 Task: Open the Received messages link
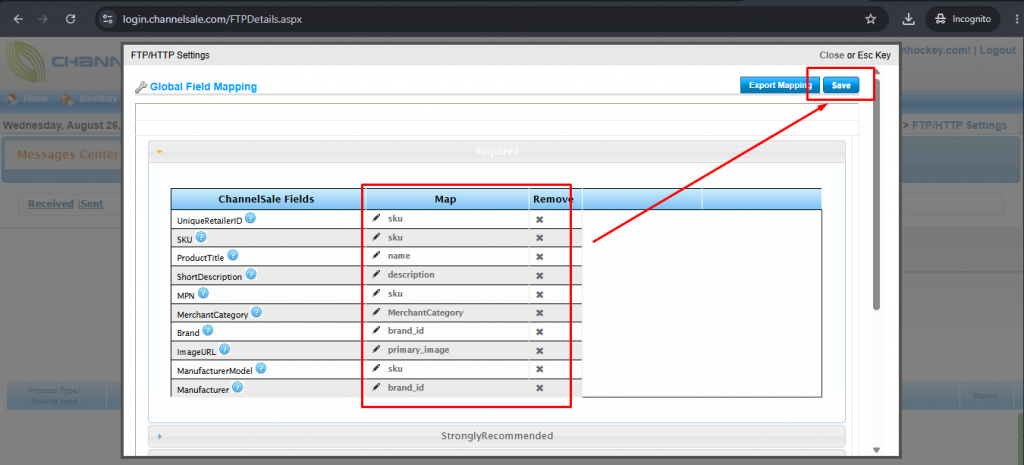pos(50,204)
